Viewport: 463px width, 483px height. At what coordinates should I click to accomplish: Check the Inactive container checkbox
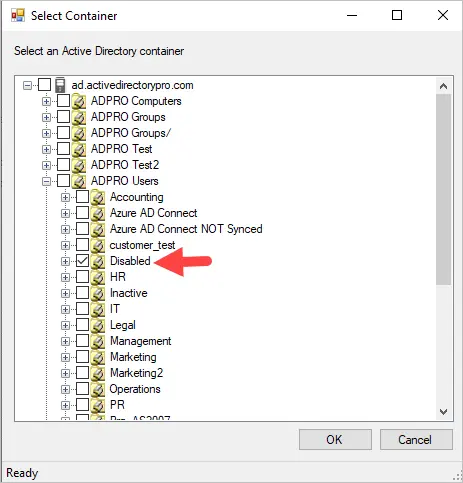pos(82,293)
